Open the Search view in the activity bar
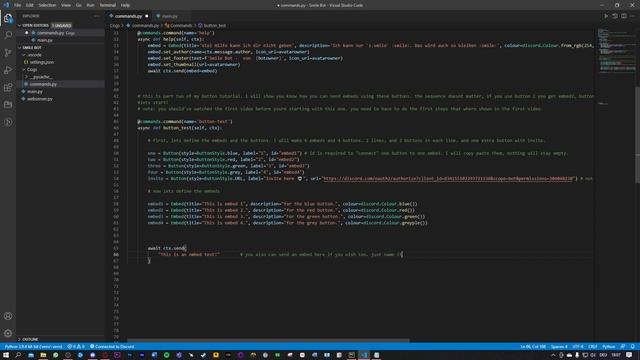Image resolution: width=640 pixels, height=360 pixels. pos(8,35)
